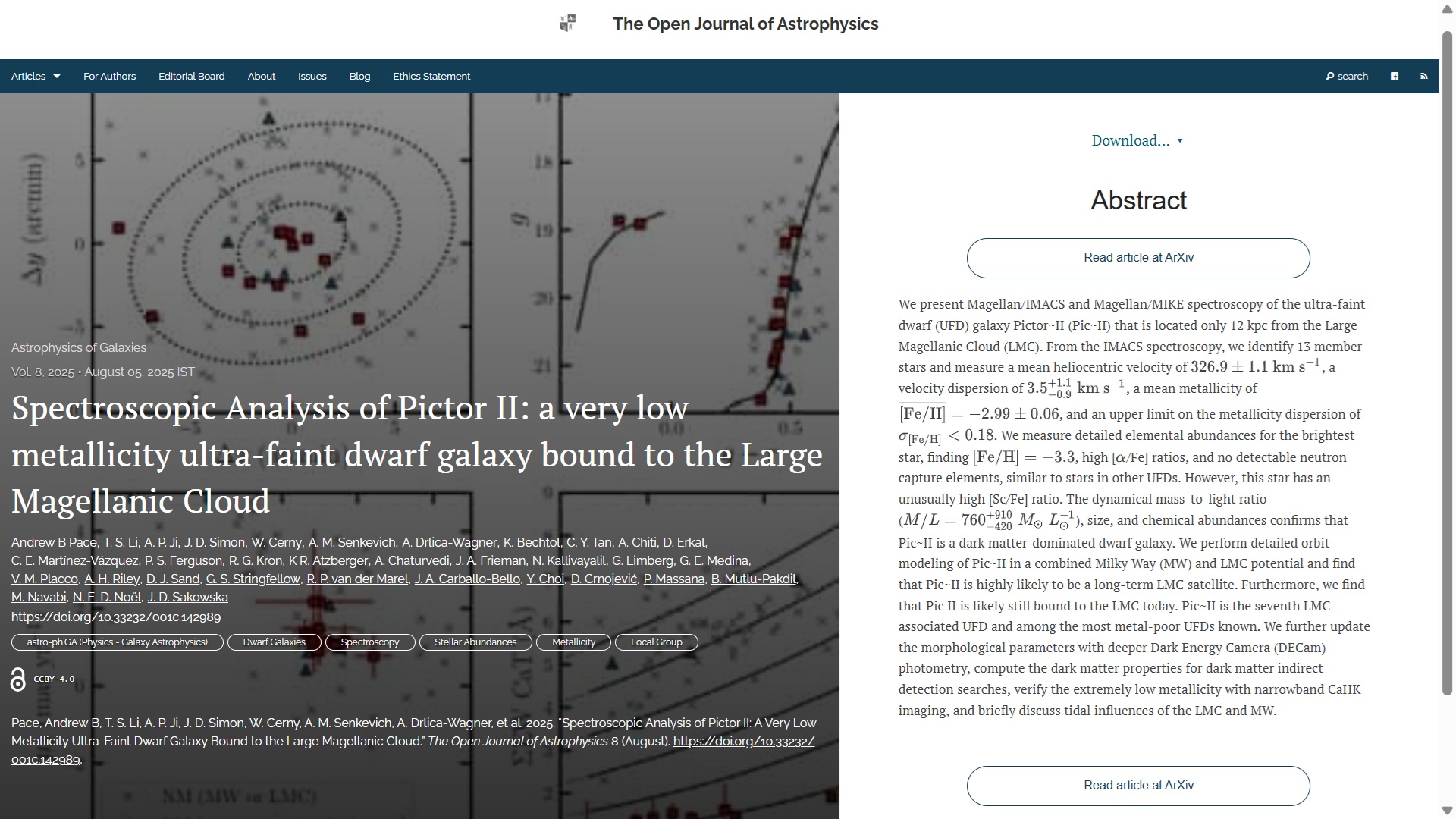Open the RSS feed icon
Screen dimensions: 1456x819
(x=1423, y=76)
